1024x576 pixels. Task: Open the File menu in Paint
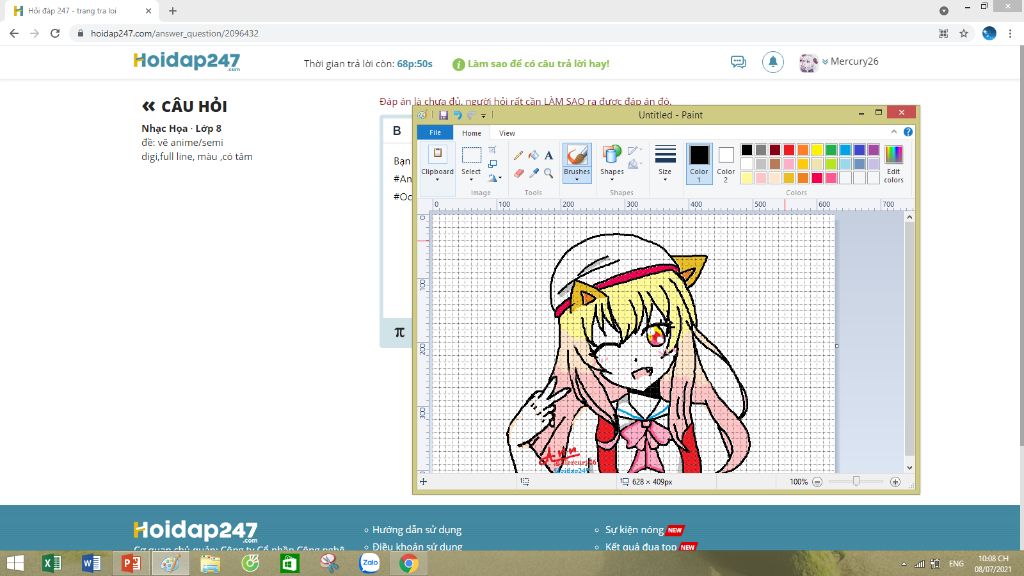[435, 133]
